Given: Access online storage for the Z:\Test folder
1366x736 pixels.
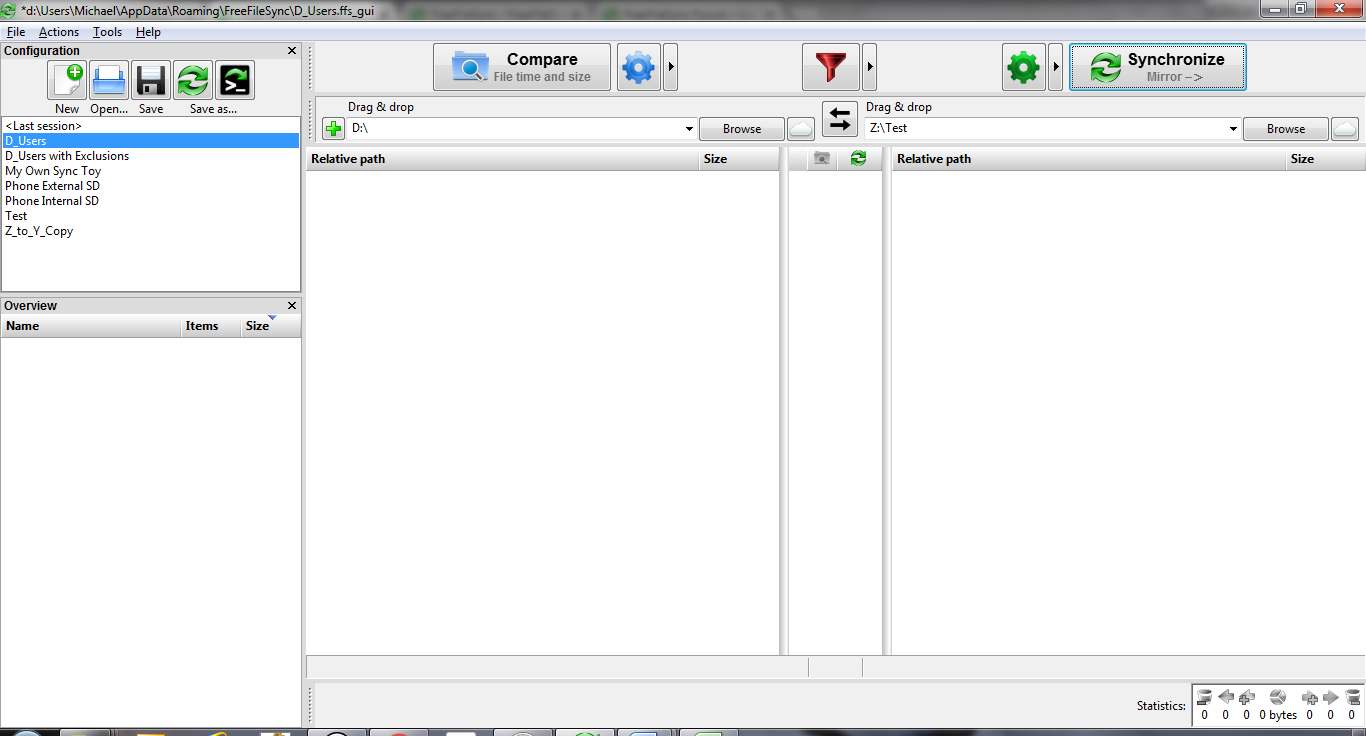Looking at the screenshot, I should point(1345,128).
